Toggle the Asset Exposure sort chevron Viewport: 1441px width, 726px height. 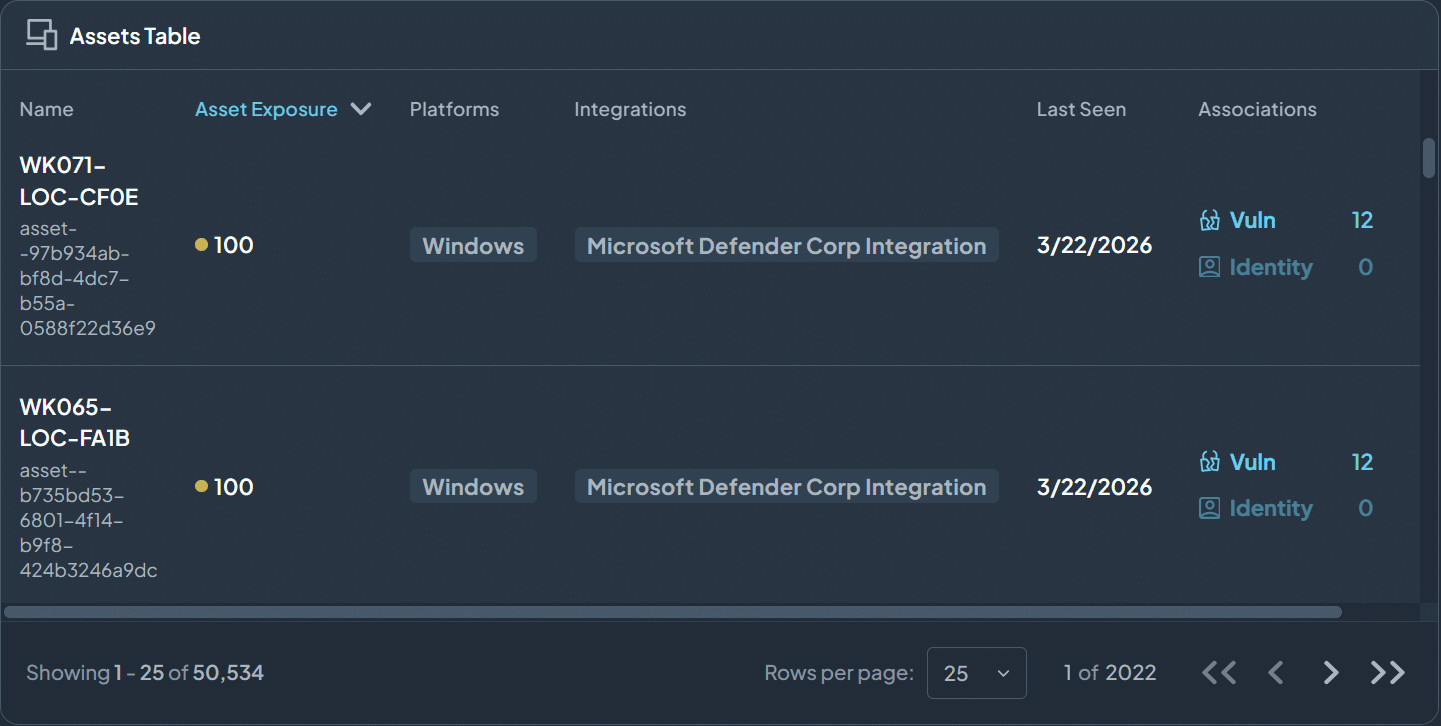[361, 109]
